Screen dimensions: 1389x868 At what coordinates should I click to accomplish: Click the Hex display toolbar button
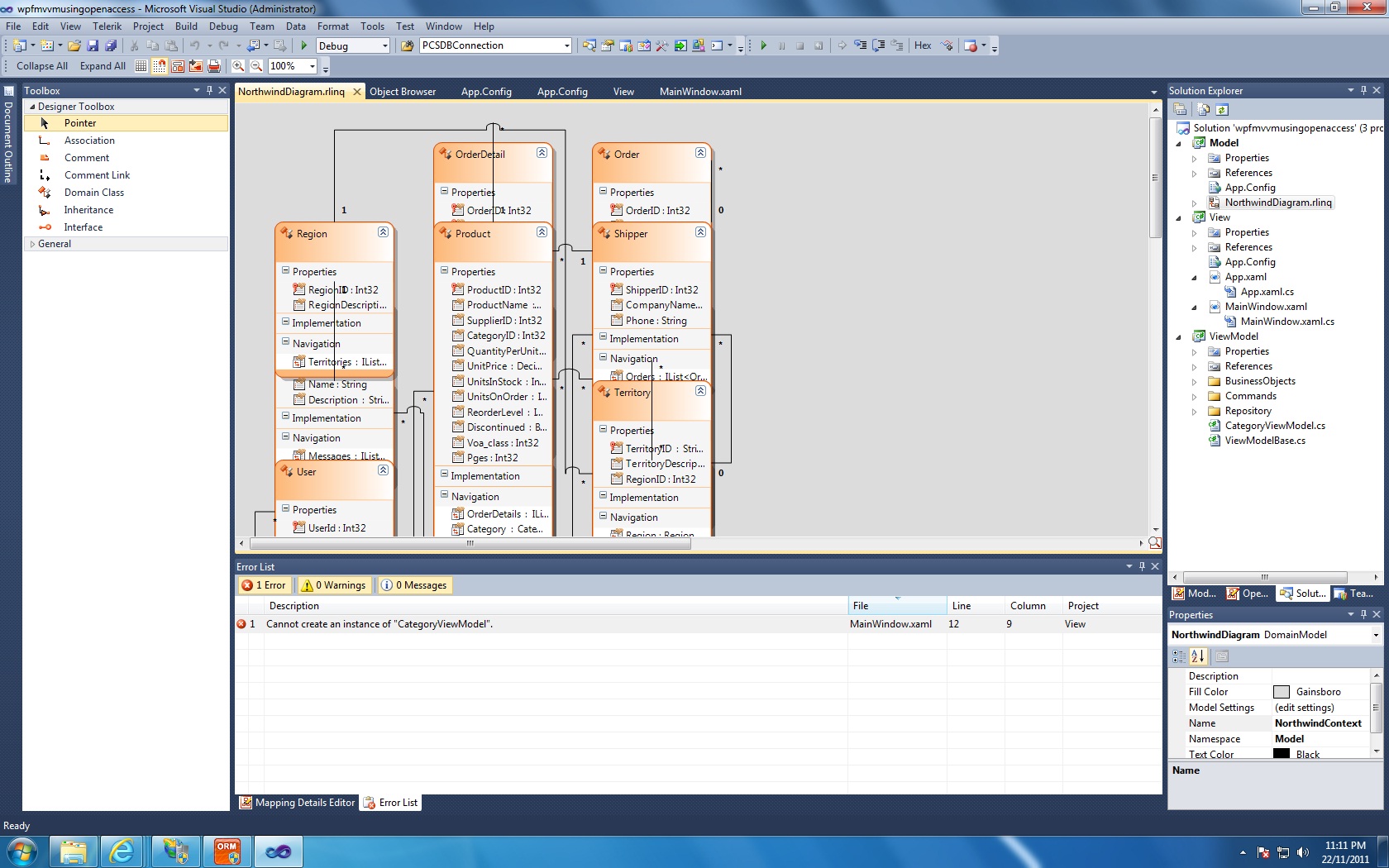tap(923, 45)
